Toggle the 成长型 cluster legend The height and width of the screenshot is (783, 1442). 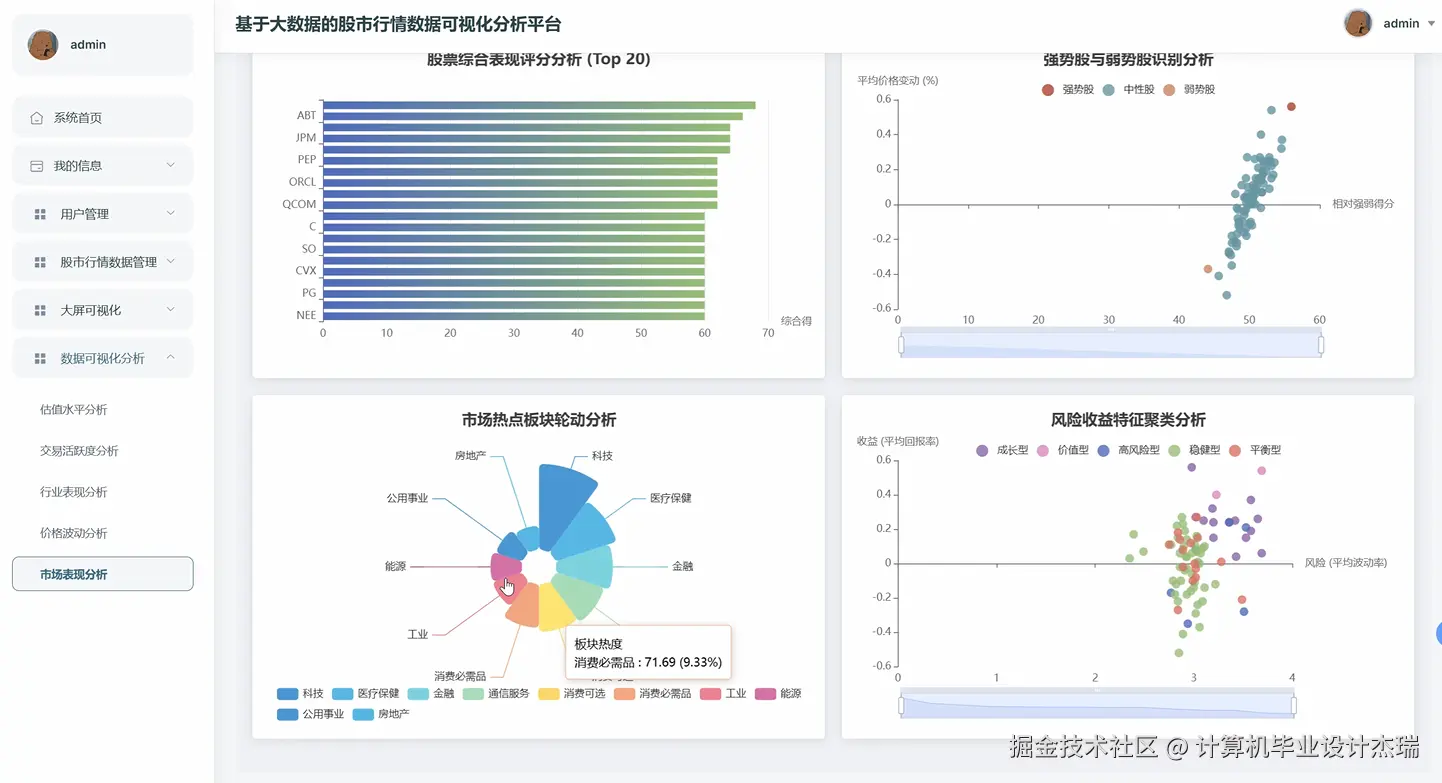[1002, 451]
